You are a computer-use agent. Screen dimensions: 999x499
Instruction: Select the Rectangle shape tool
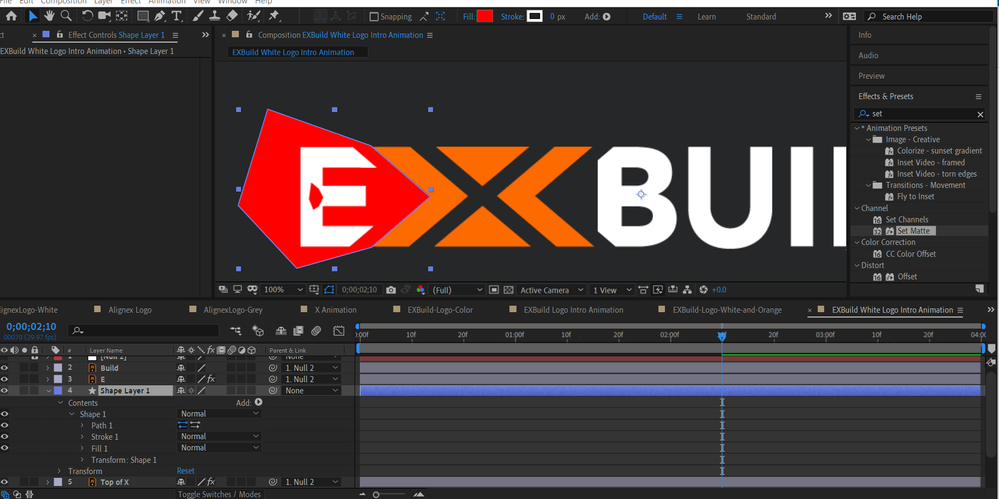click(143, 16)
